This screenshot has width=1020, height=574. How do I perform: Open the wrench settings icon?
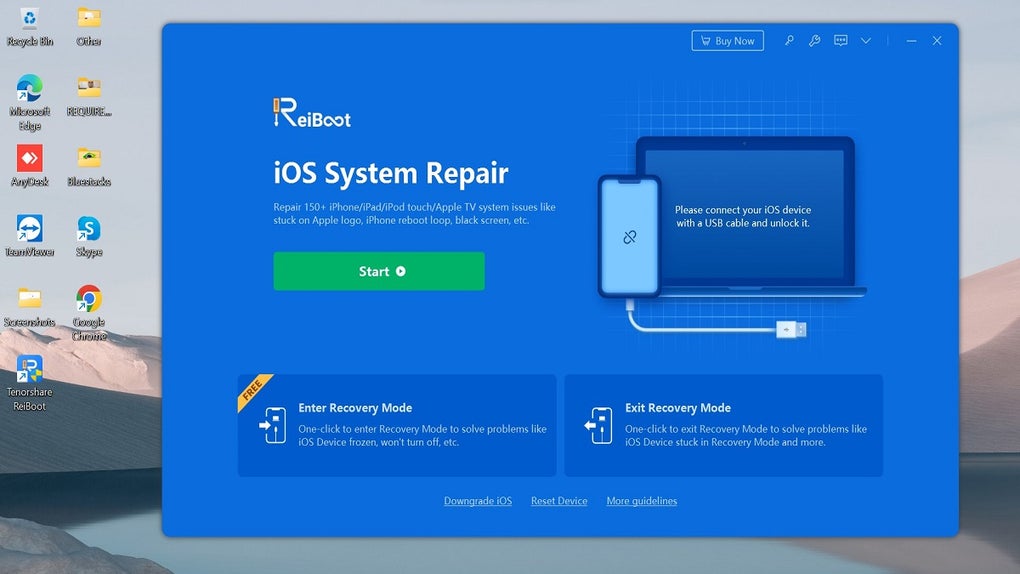pos(814,41)
